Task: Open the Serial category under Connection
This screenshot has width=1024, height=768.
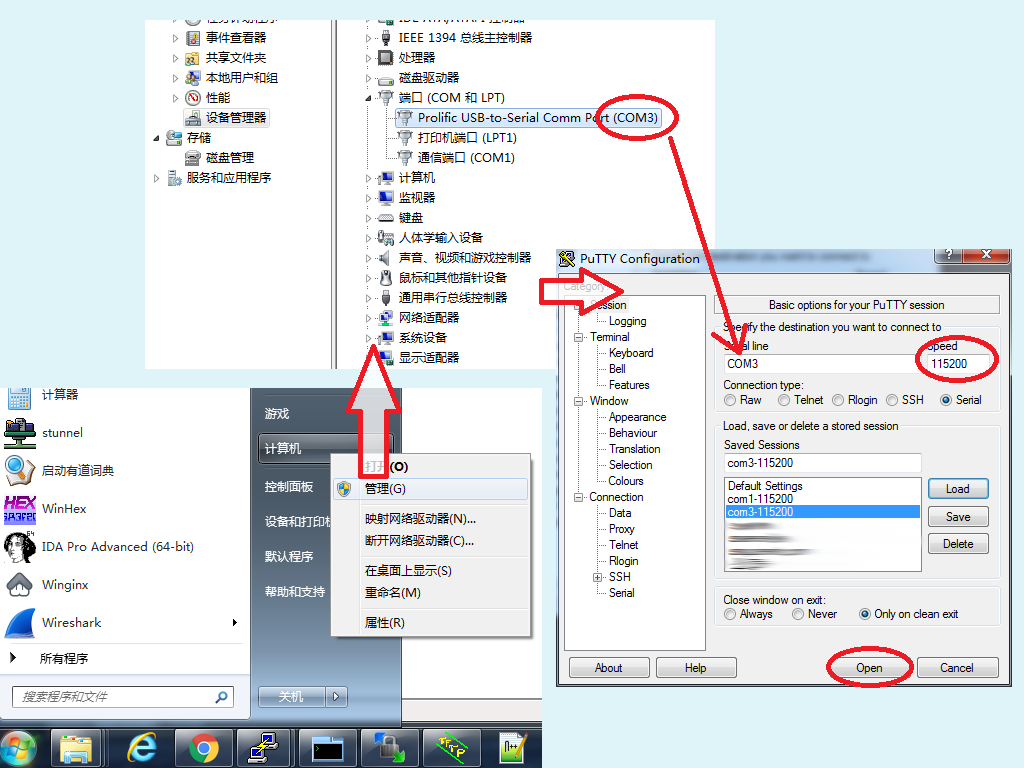Action: click(621, 593)
